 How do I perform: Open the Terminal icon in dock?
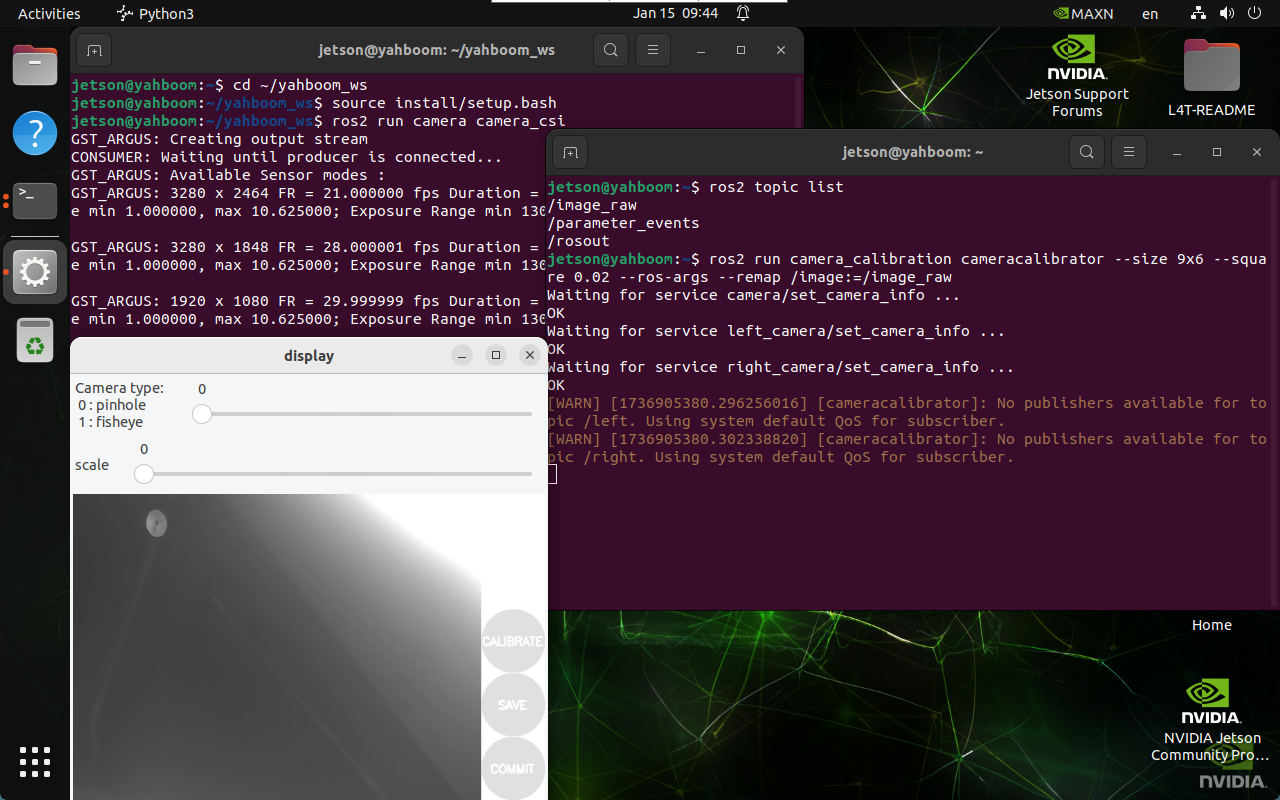pyautogui.click(x=35, y=200)
